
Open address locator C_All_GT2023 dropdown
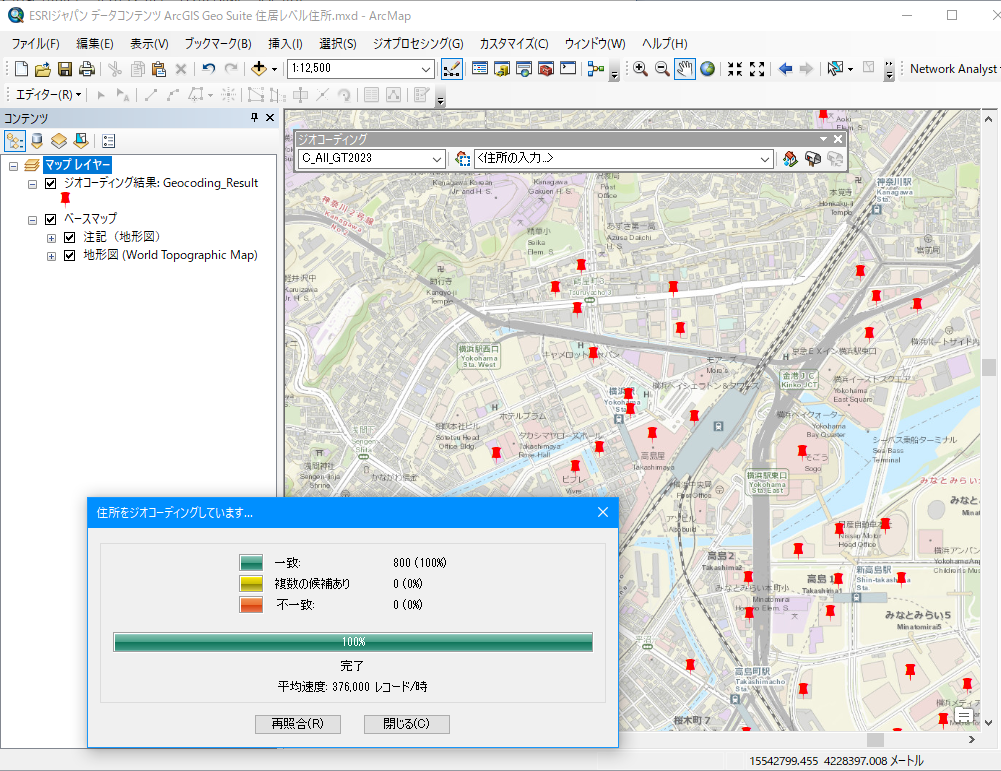click(x=437, y=159)
